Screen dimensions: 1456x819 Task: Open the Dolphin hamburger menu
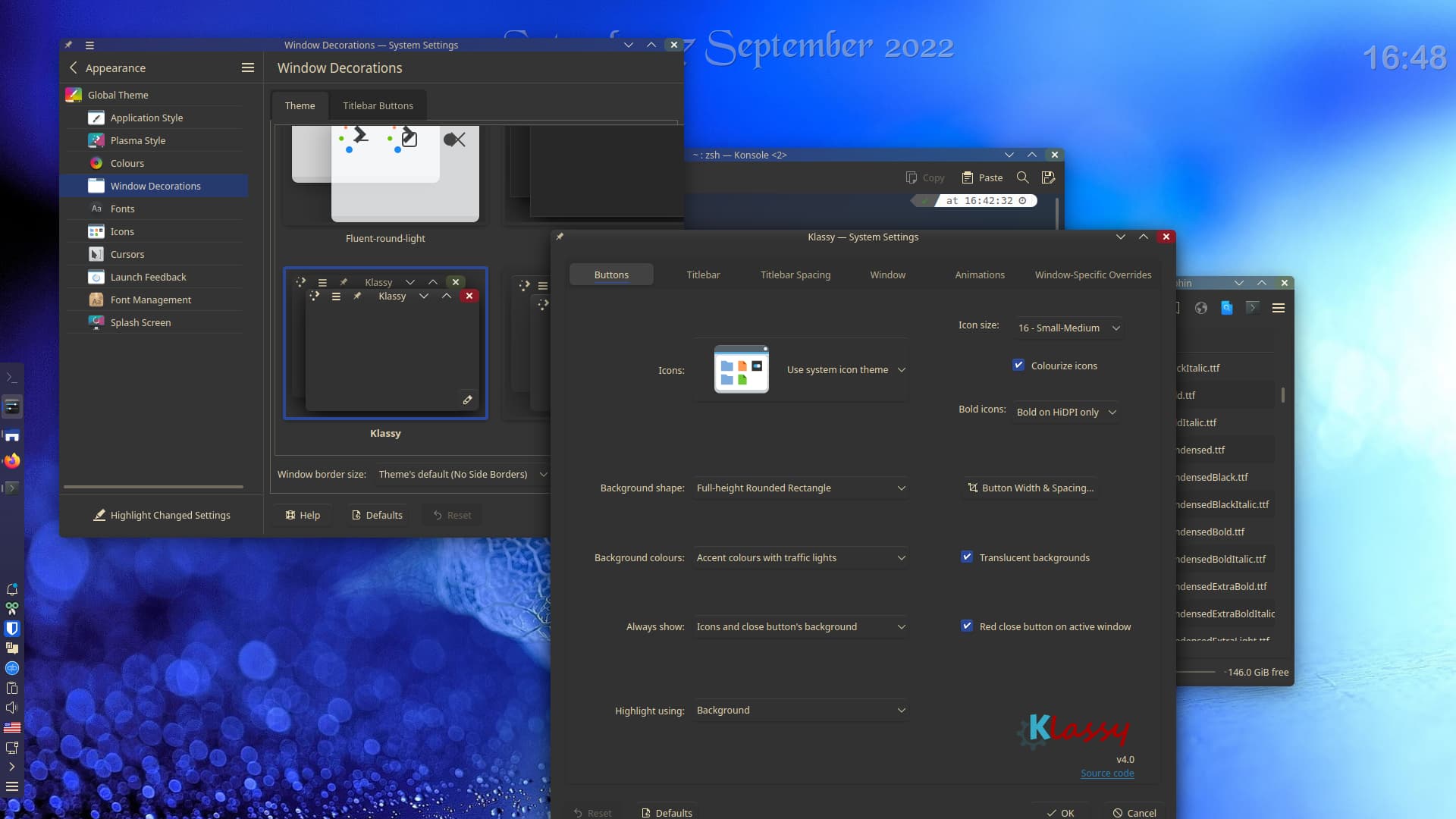[x=1279, y=308]
